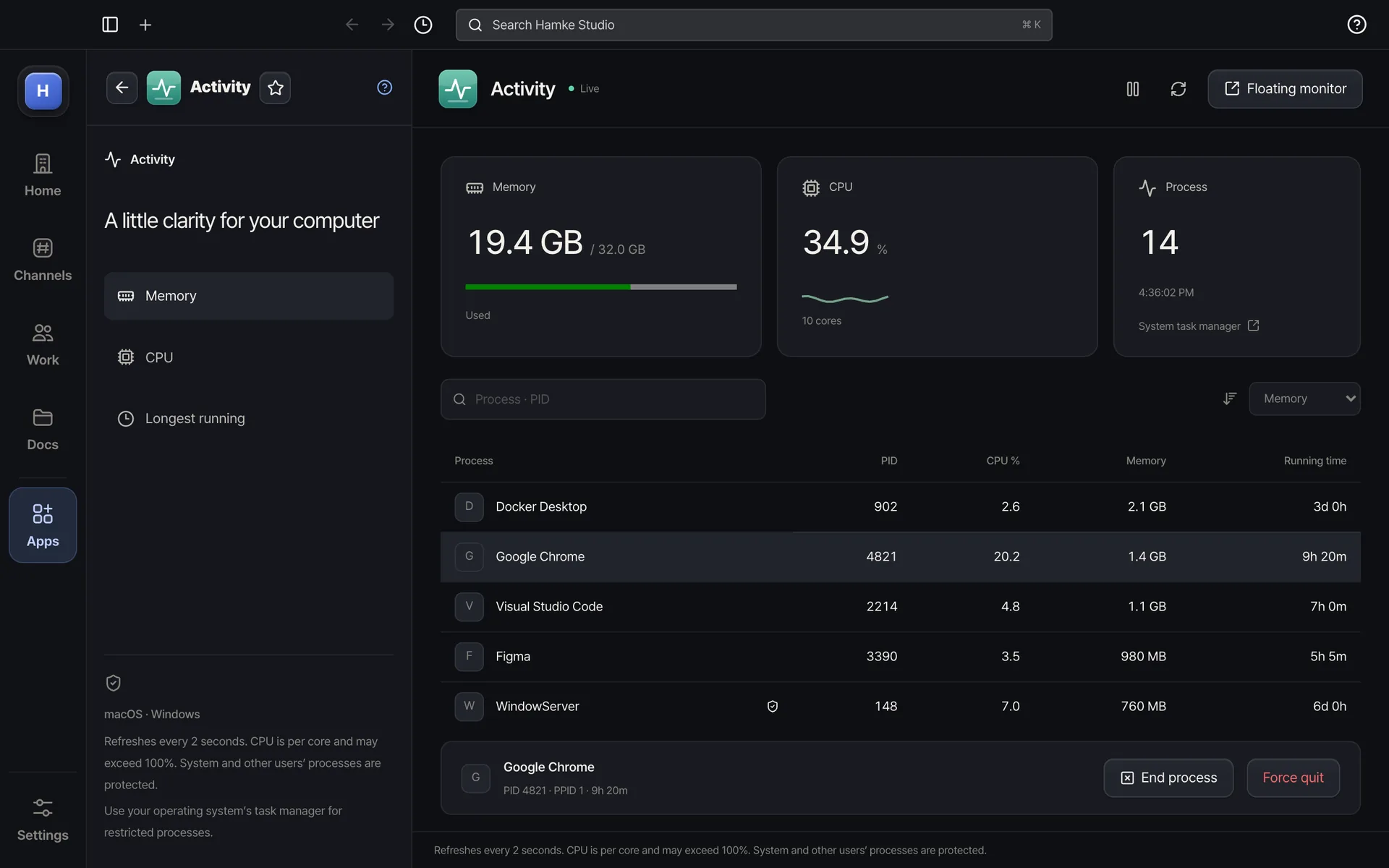The height and width of the screenshot is (868, 1389).
Task: Select Apps in the left rail
Action: (43, 525)
